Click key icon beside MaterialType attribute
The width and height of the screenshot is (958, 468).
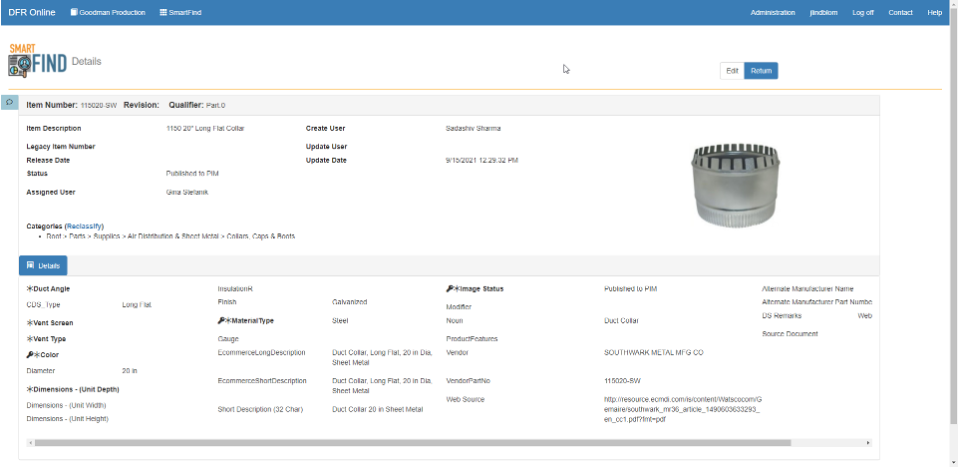(x=221, y=320)
